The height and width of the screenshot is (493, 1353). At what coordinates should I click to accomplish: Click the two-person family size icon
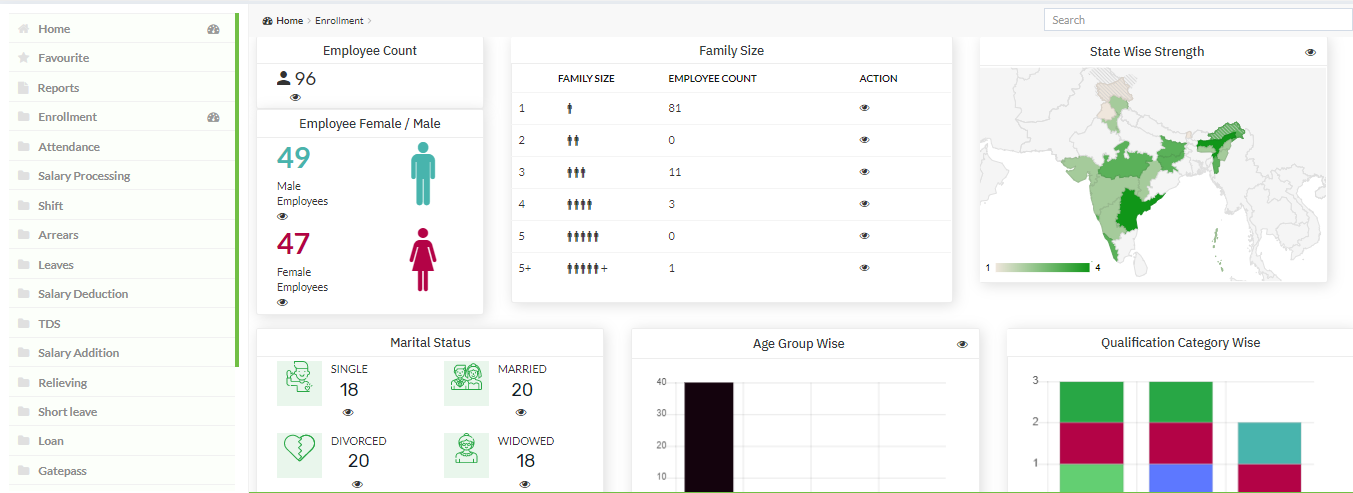click(x=573, y=140)
